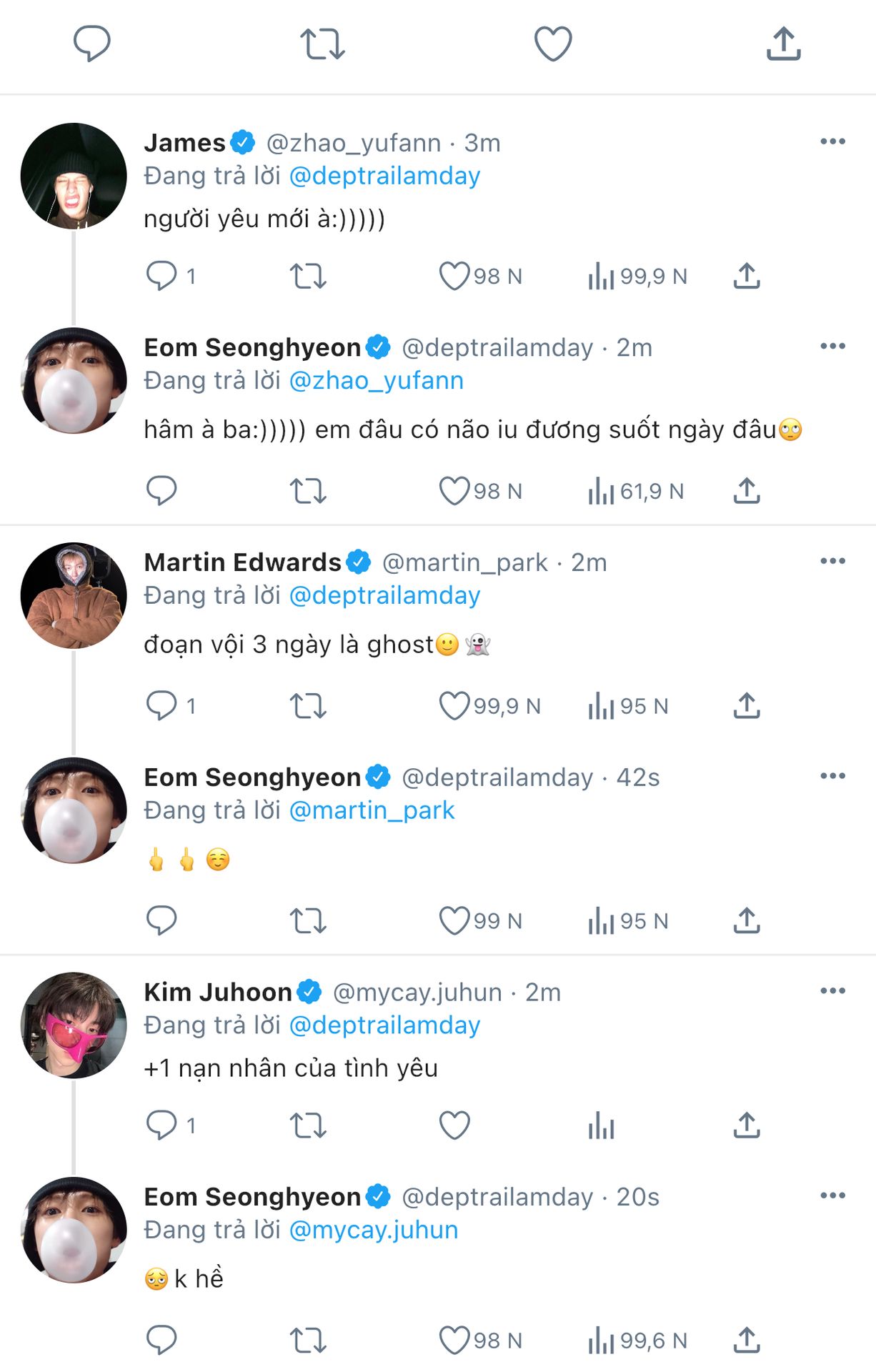Screen dimensions: 876x1372
Task: Like Martin Edwards' tweet with 99,9 N
Action: coord(454,706)
